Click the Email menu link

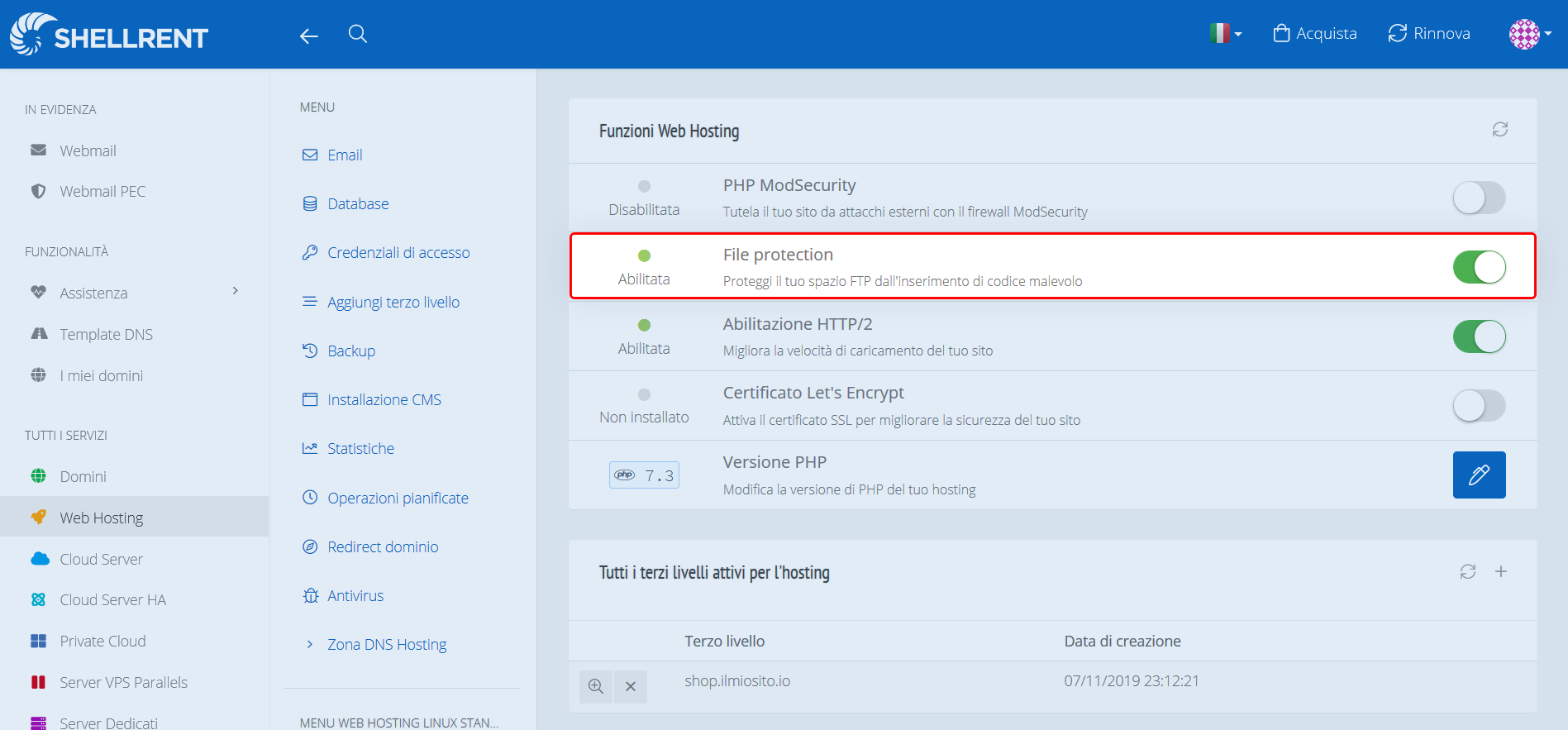345,155
